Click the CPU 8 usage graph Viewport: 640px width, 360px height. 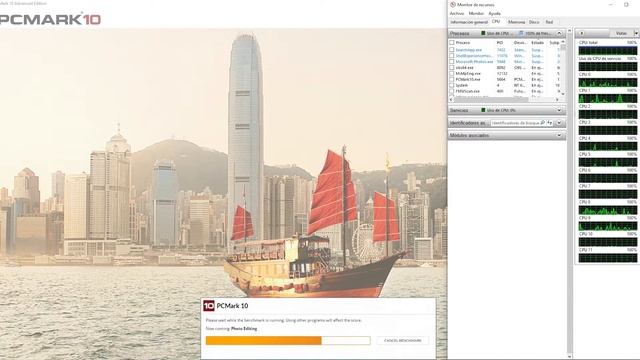pos(608,210)
